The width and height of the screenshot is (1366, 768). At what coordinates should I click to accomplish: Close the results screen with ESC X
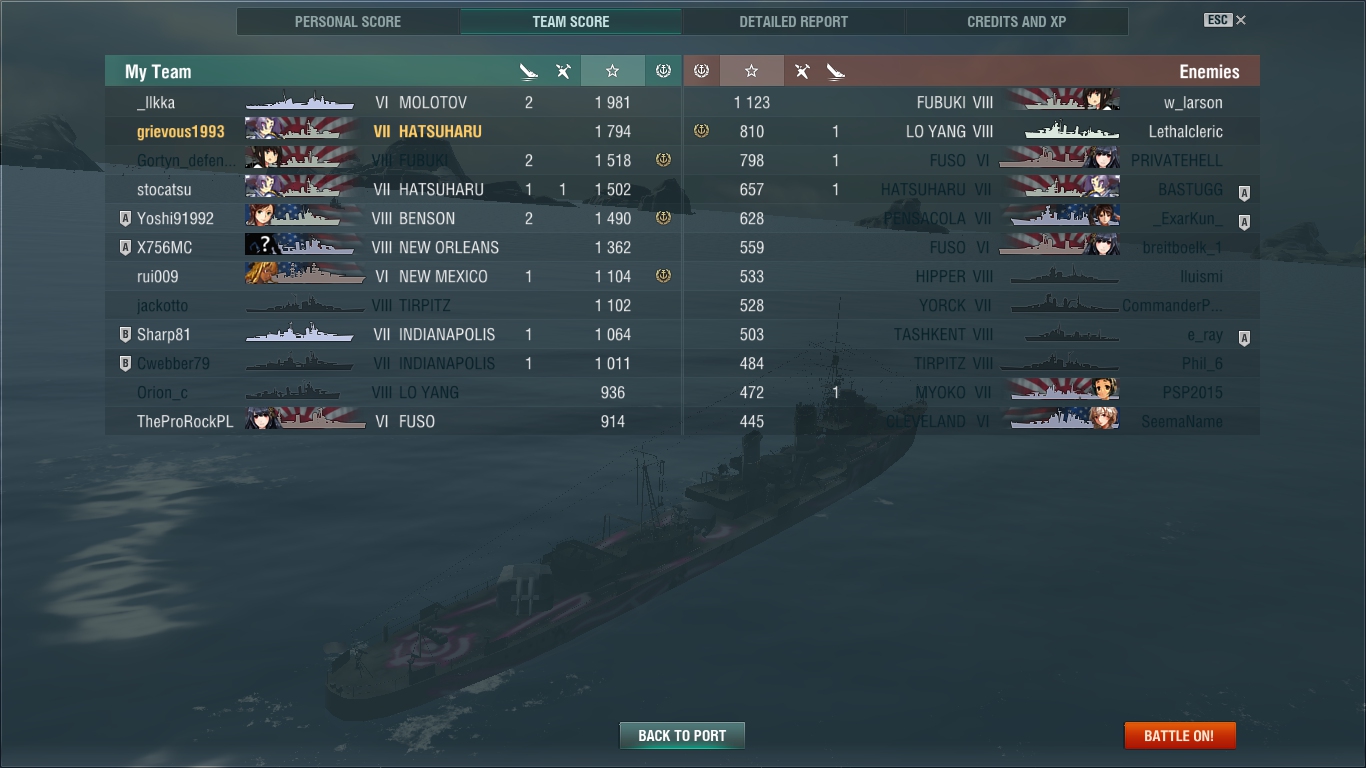point(1225,20)
